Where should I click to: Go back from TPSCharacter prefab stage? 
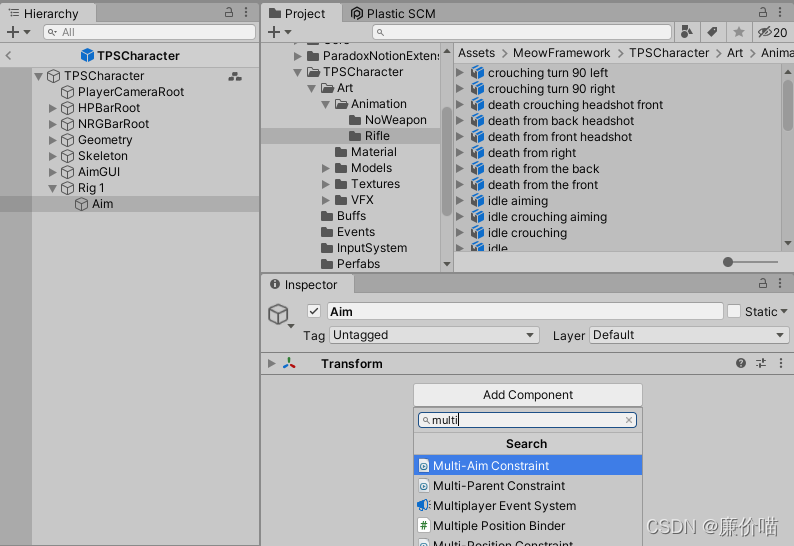[9, 56]
